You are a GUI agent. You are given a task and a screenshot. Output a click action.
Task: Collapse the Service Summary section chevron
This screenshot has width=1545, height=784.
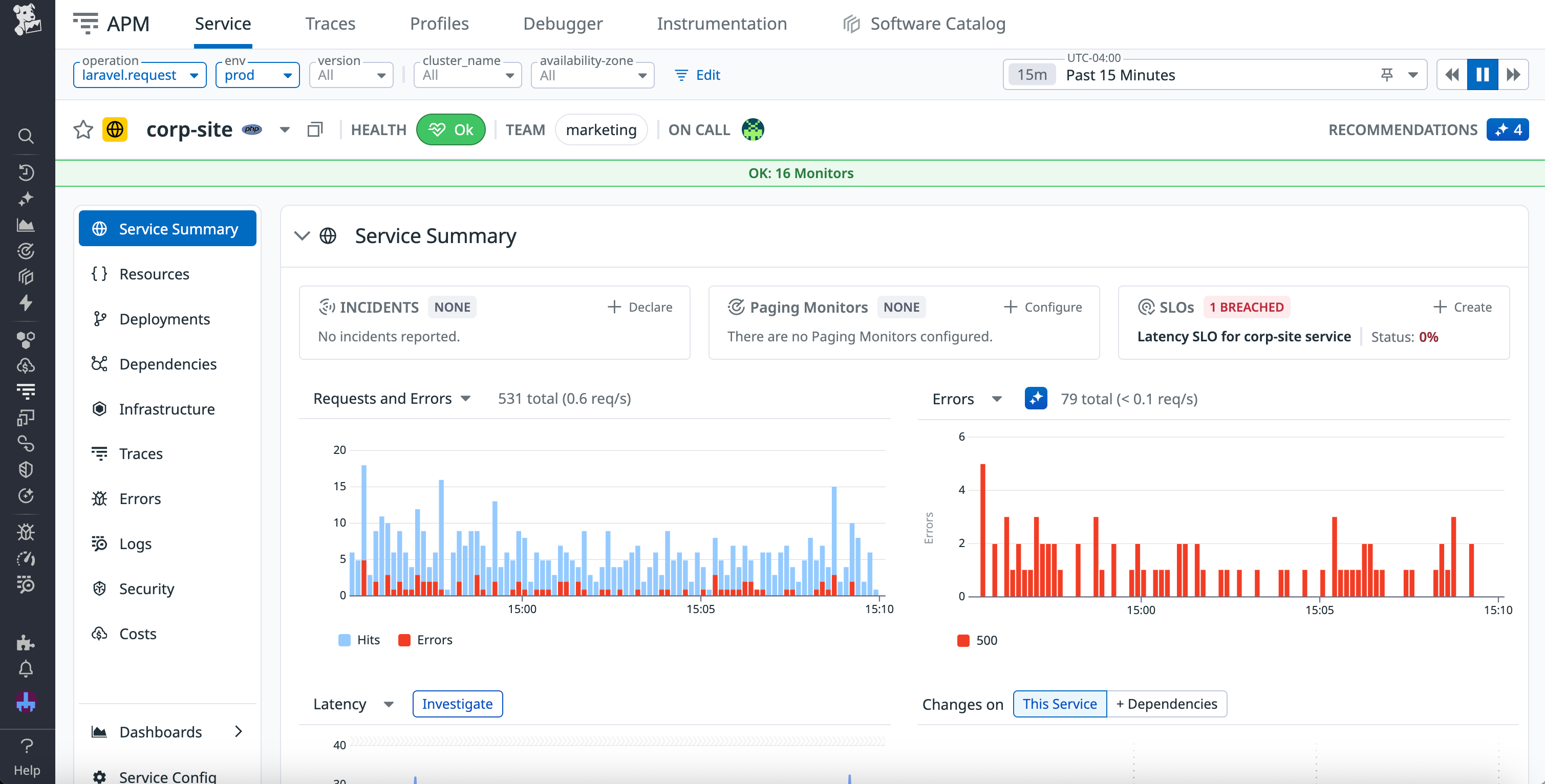click(302, 235)
